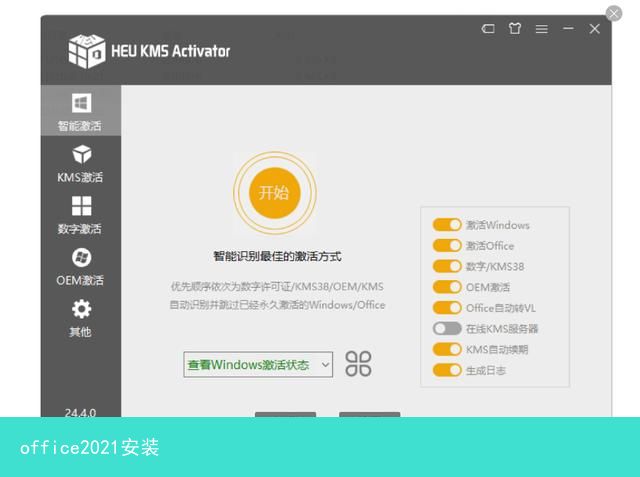Click the four-leaf clover icon beside the dropdown
640x477 pixels.
coord(358,364)
